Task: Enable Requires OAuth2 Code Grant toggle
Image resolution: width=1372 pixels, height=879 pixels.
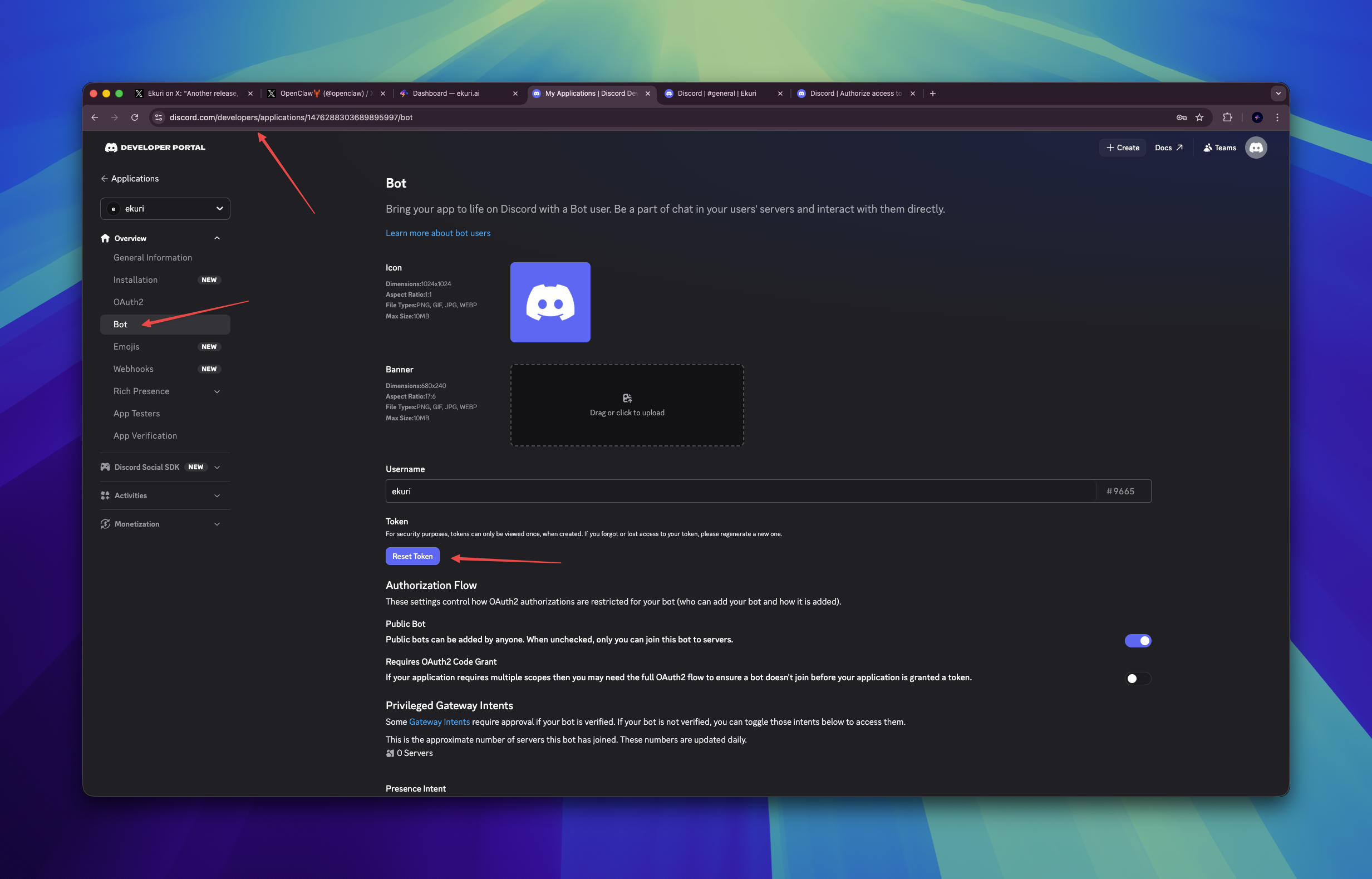Action: (1138, 678)
